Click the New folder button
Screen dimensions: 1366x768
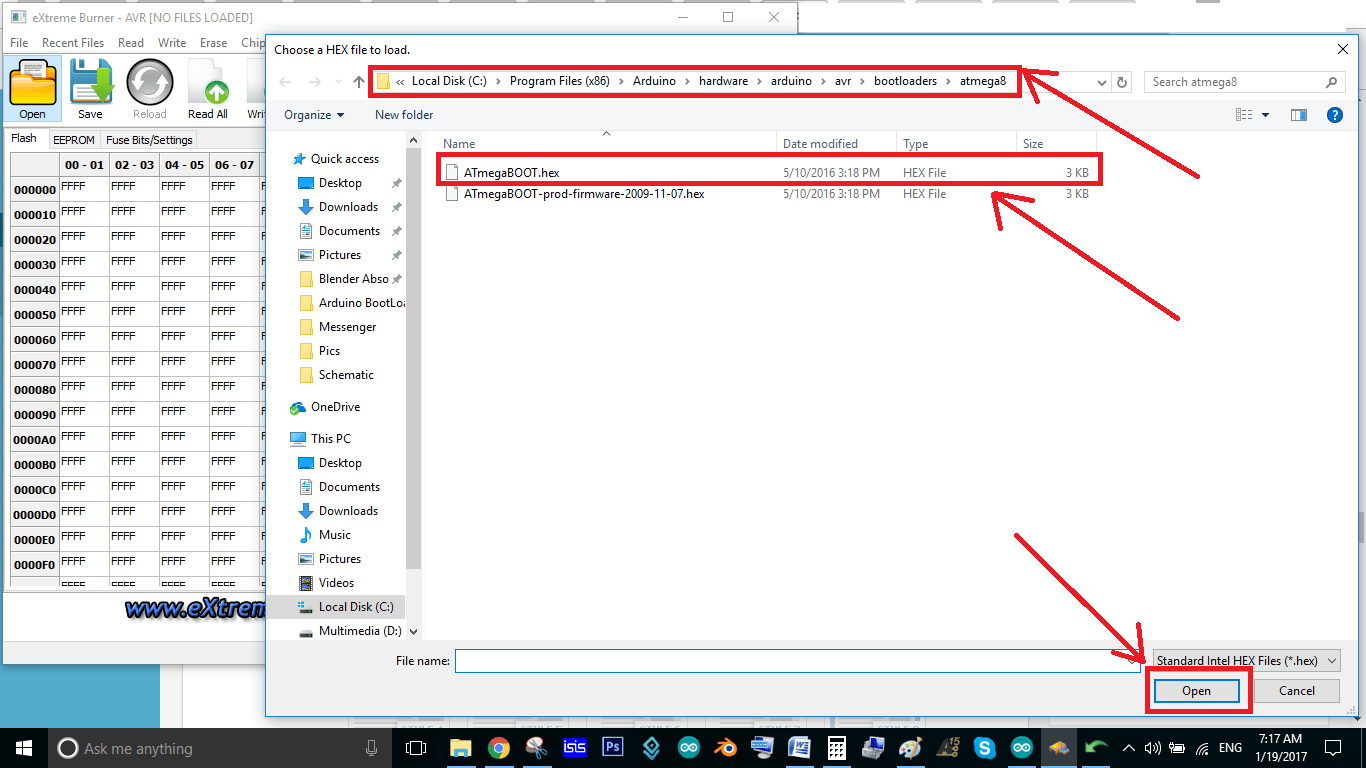[404, 115]
